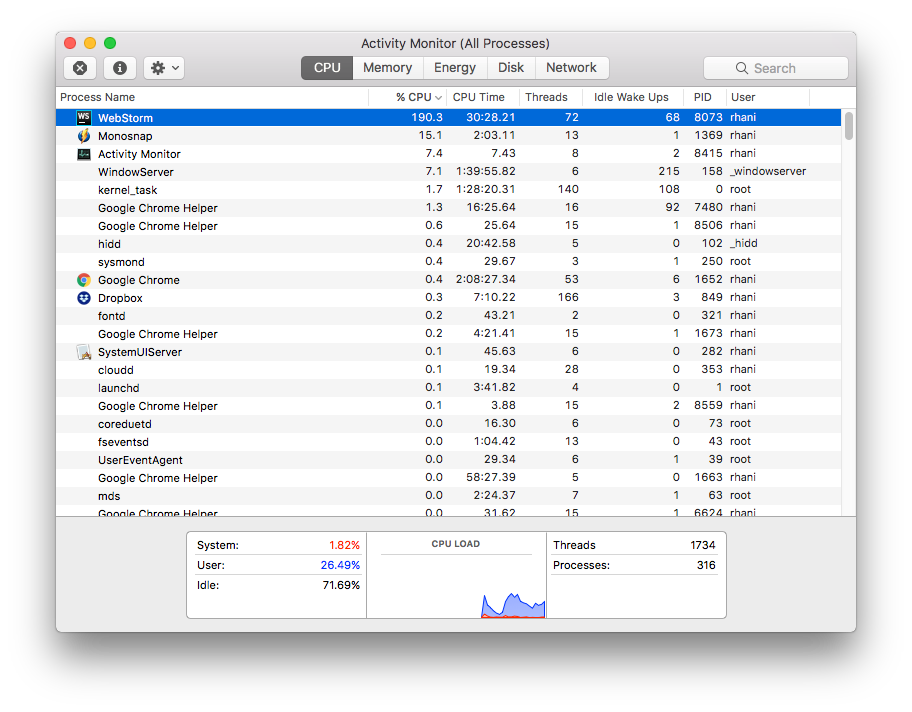Screen dimensions: 912x712
Task: Sort by Process Name column header
Action: (212, 97)
